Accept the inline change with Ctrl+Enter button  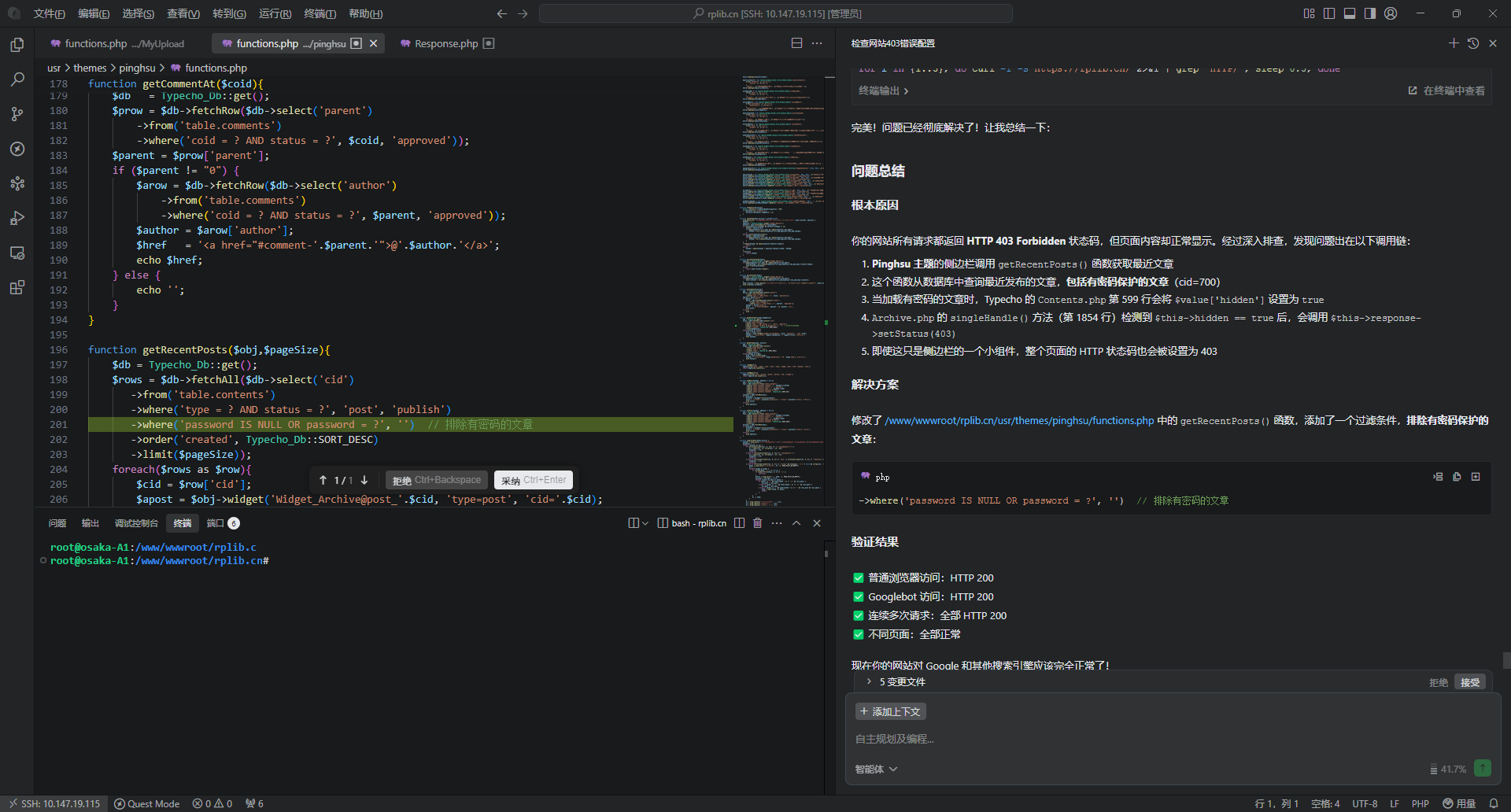click(x=534, y=480)
